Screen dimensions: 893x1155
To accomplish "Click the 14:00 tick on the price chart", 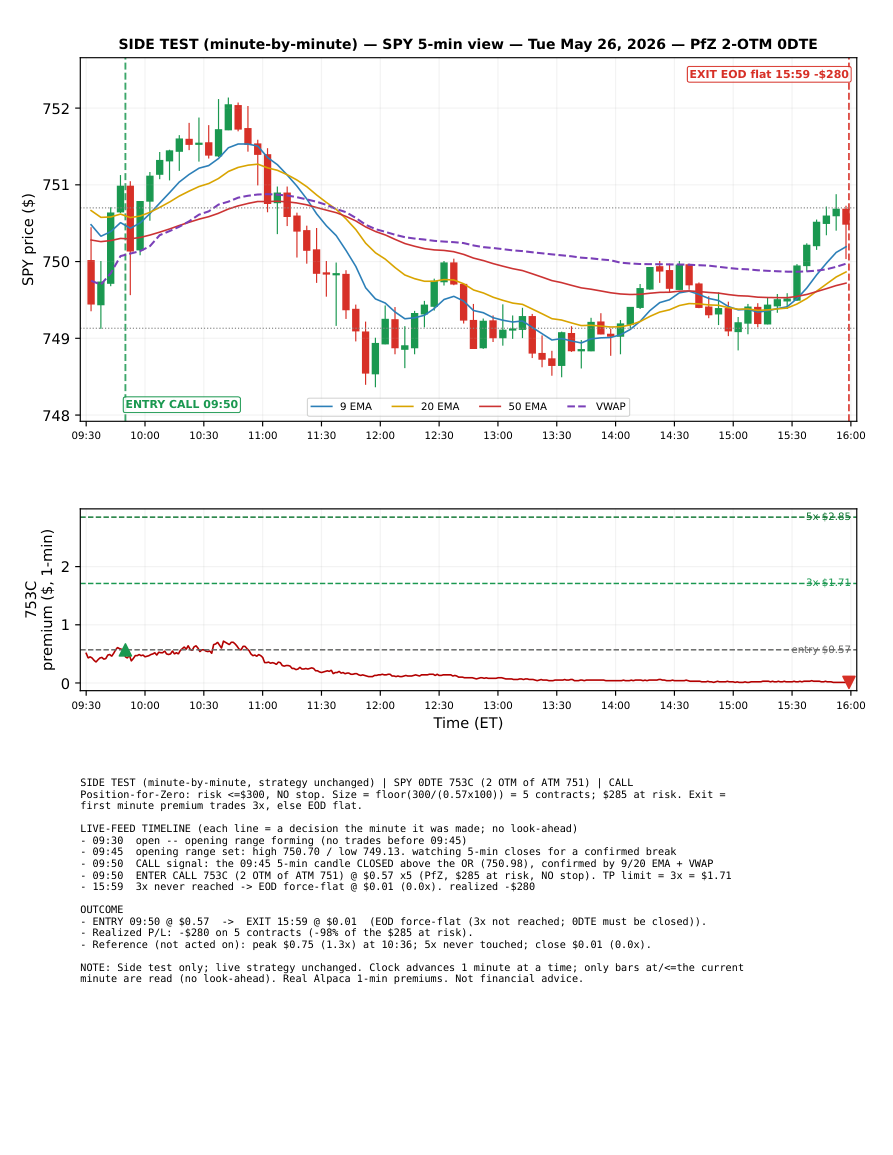I will [x=615, y=435].
